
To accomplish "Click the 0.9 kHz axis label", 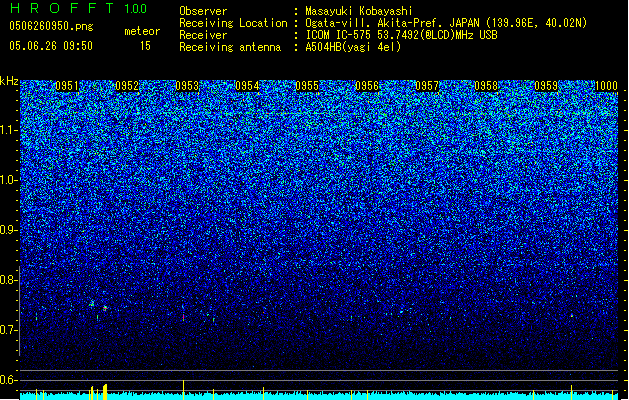I will pos(9,230).
